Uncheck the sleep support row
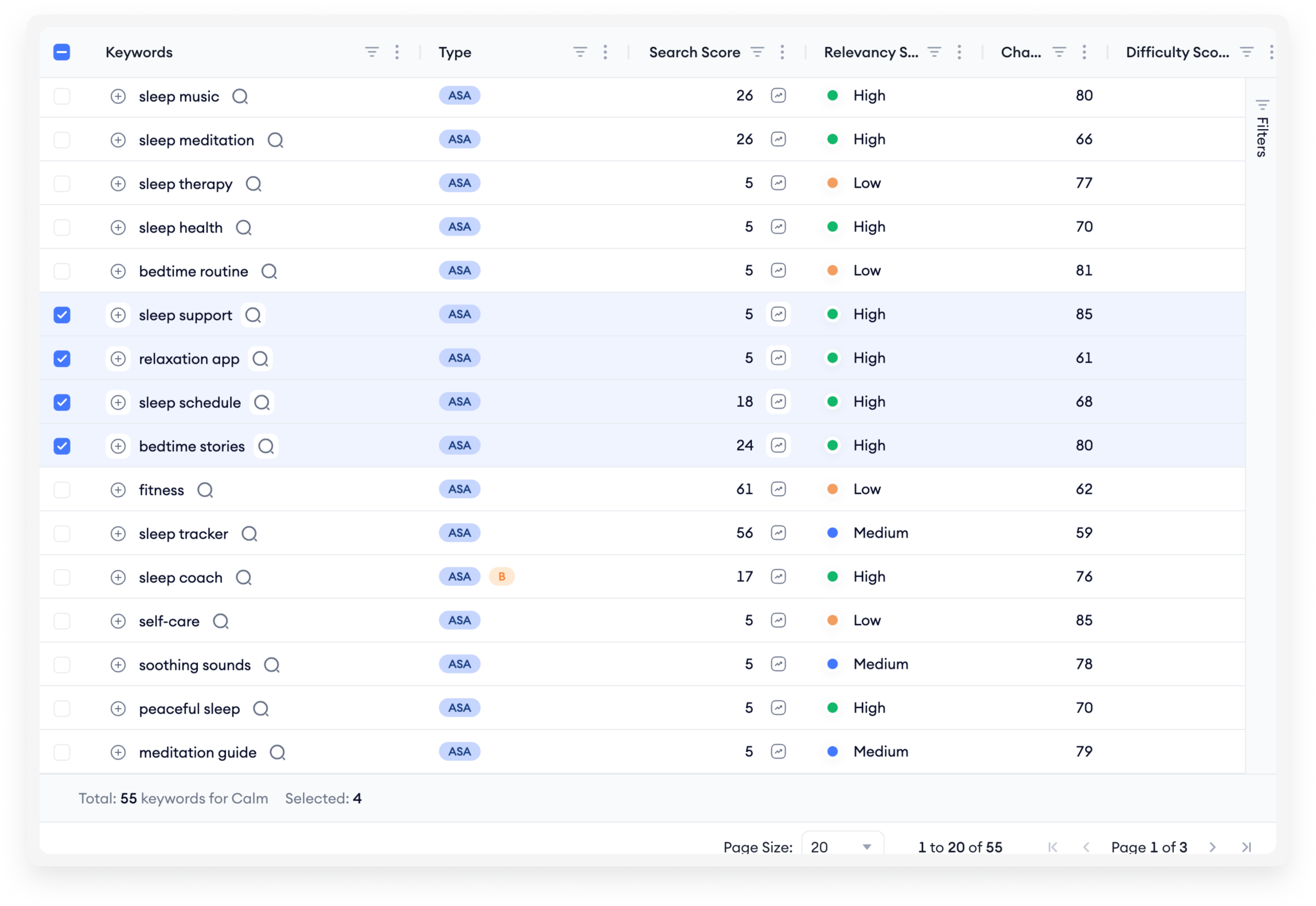 [62, 315]
